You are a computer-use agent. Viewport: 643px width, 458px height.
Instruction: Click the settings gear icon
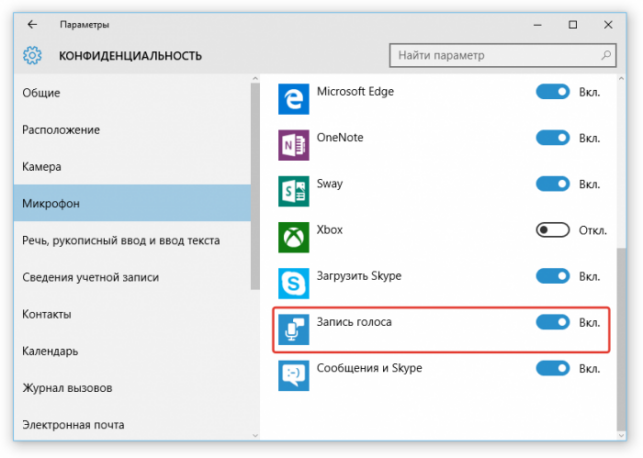[32, 55]
